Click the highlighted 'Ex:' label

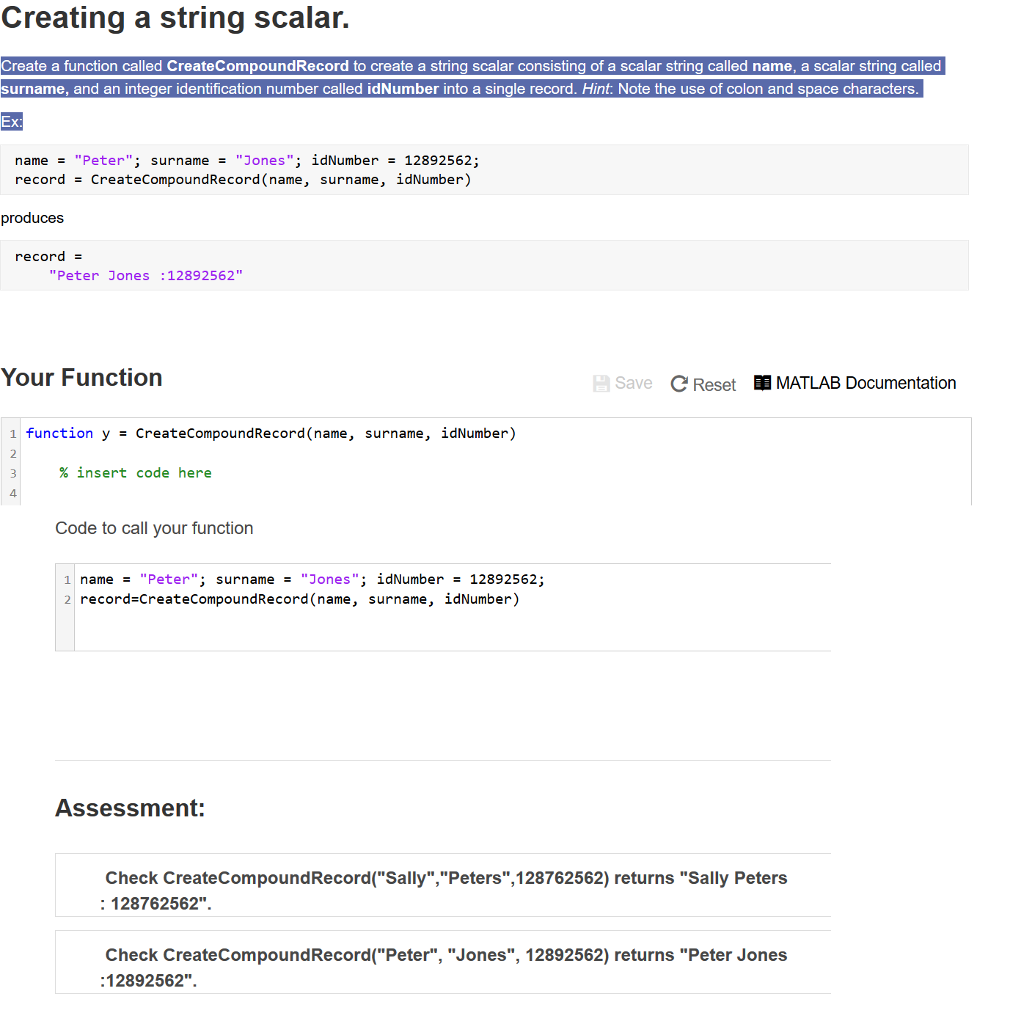[x=11, y=120]
